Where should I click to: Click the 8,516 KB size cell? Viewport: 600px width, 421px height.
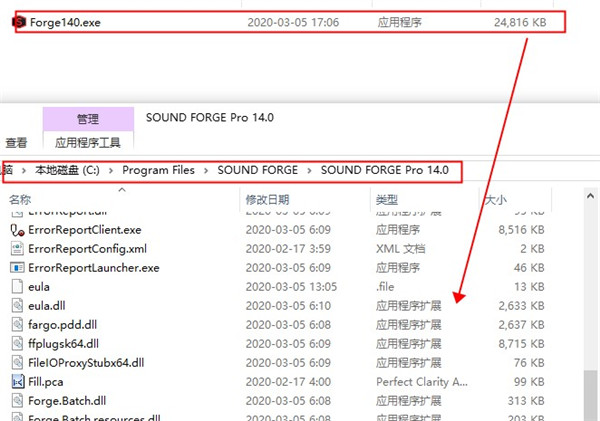(521, 230)
